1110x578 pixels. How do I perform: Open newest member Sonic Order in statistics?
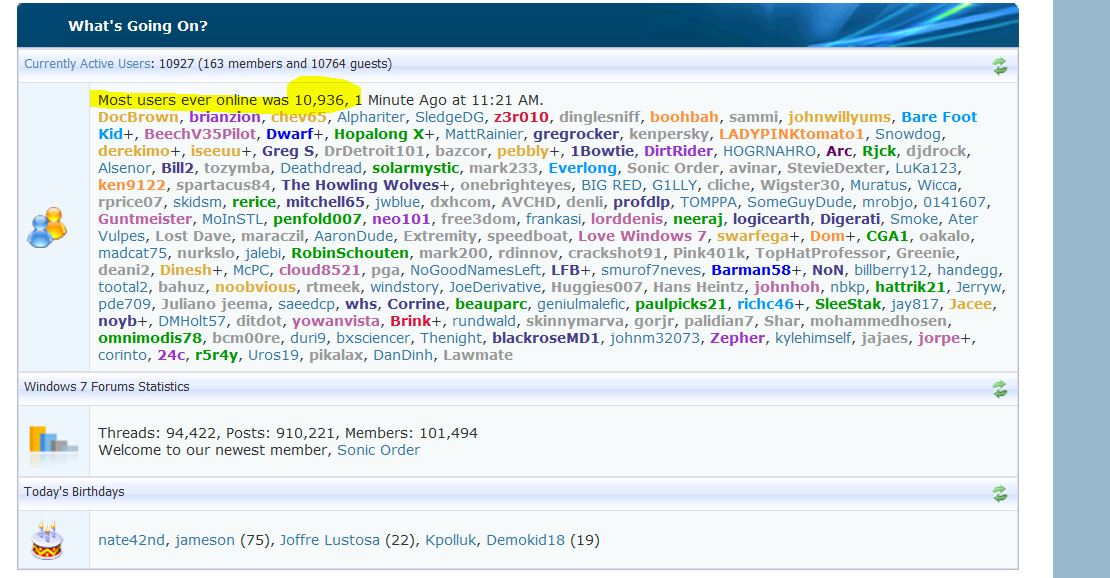pos(378,450)
